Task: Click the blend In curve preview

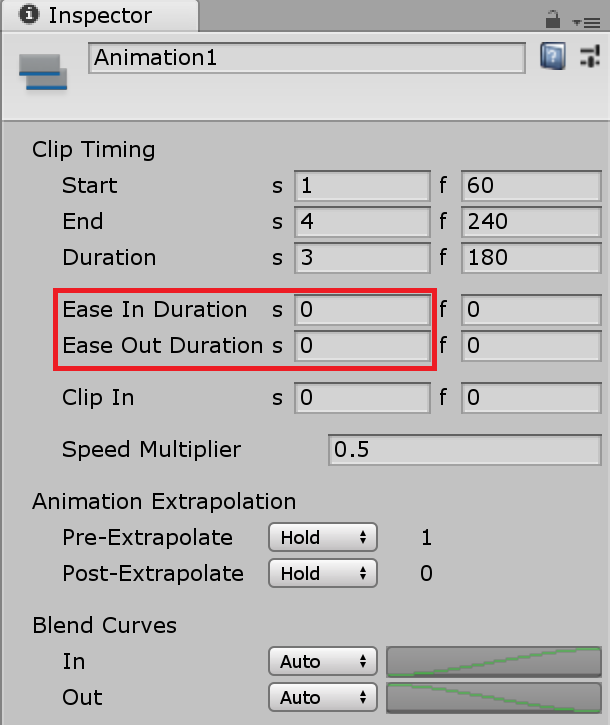Action: pyautogui.click(x=494, y=661)
